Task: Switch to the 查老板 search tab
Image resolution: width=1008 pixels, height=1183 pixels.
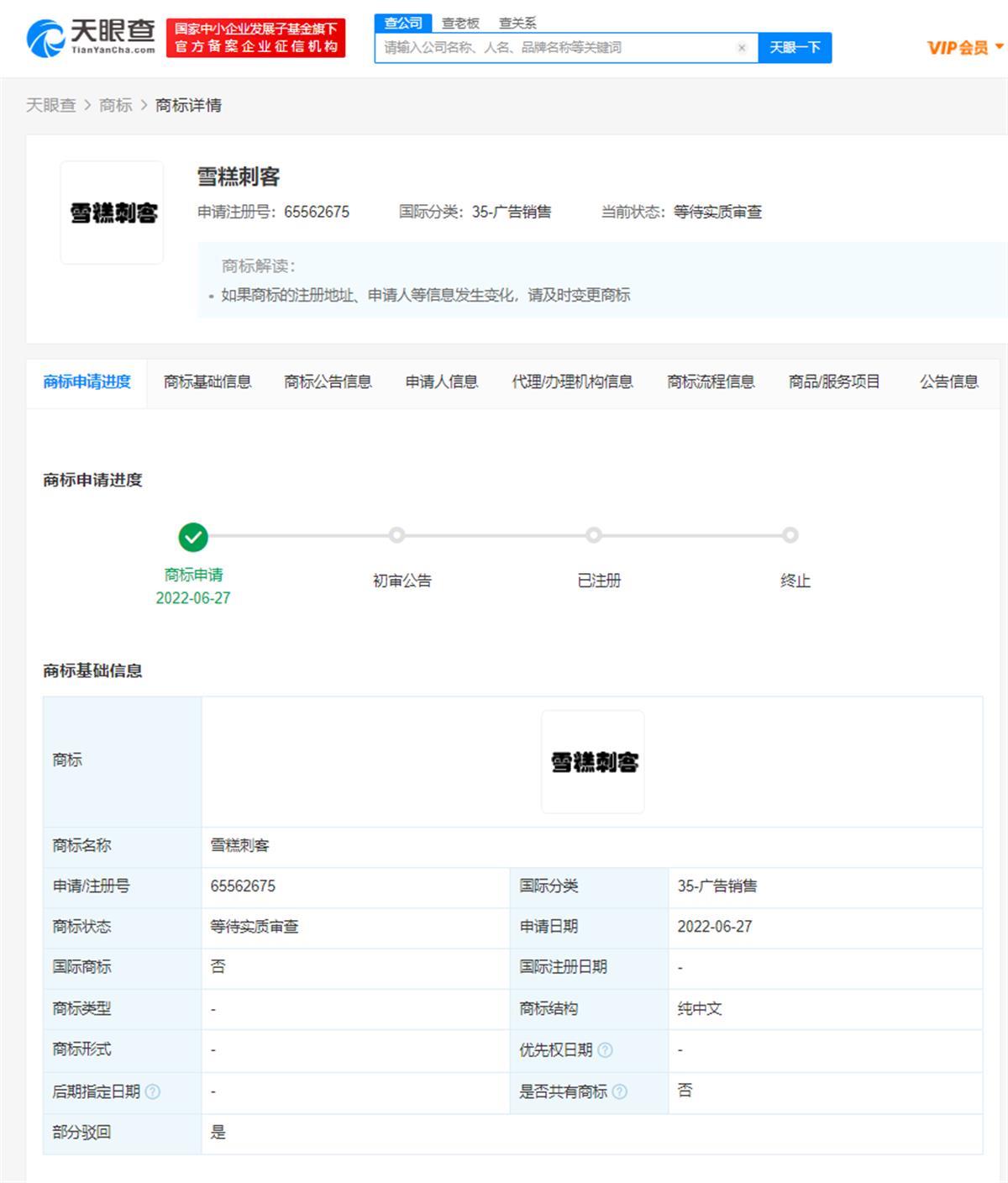Action: pos(460,24)
